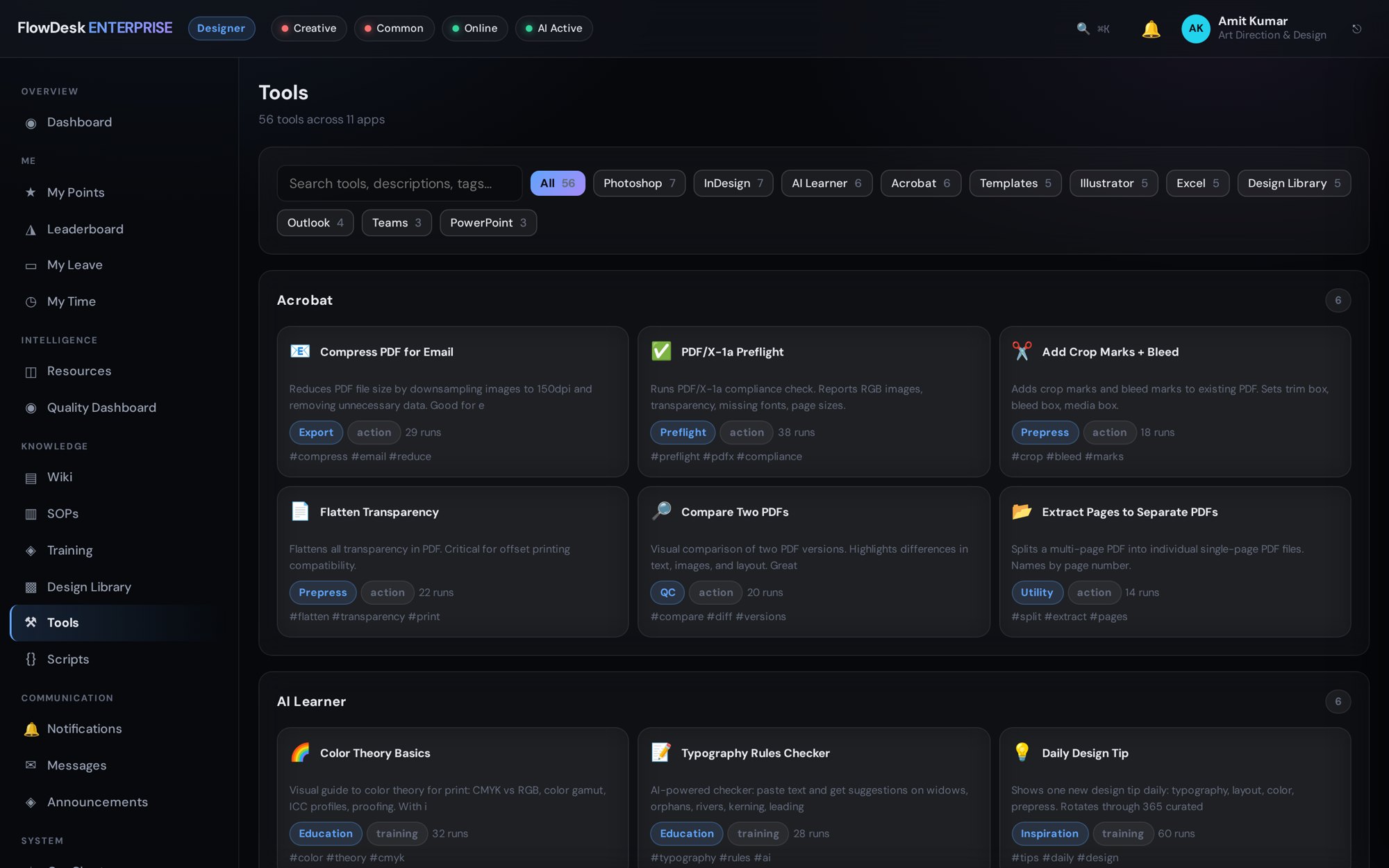Open the Daily Design Tip card

1174,799
